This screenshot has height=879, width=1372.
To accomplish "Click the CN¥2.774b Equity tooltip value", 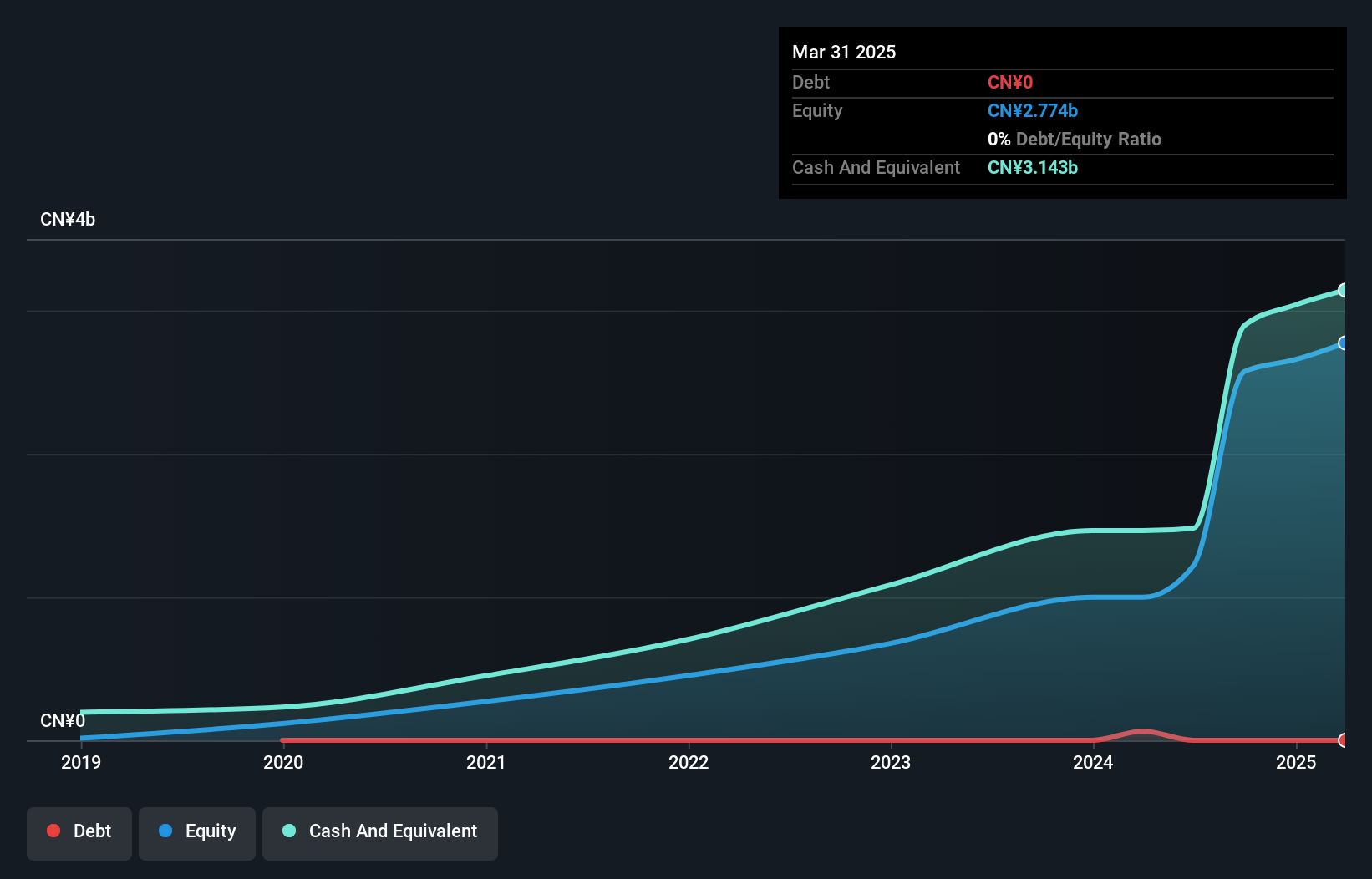I will click(x=1033, y=111).
